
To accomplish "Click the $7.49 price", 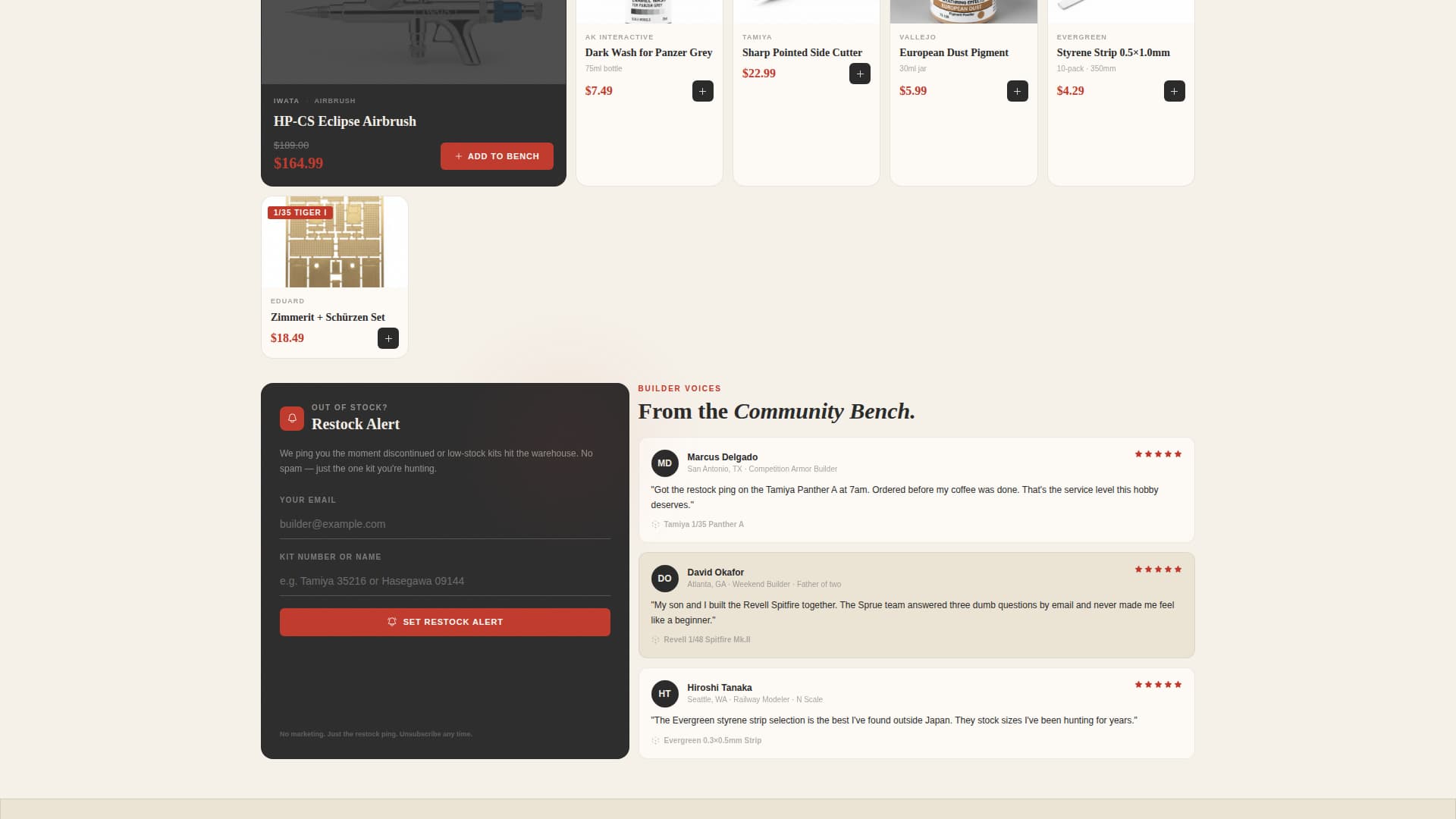I will coord(599,91).
